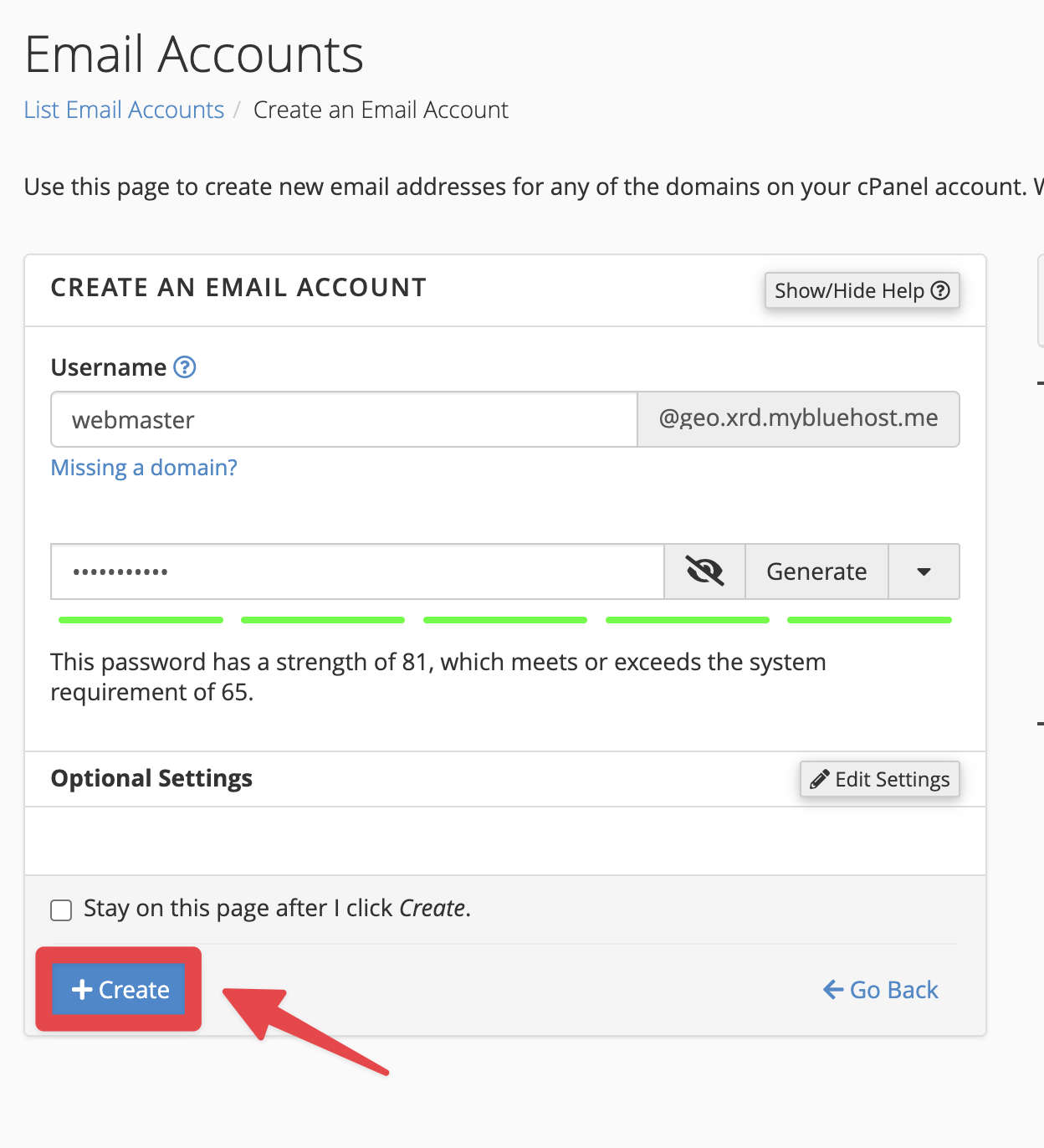
Task: Toggle password visibility with the eye icon
Action: (x=704, y=571)
